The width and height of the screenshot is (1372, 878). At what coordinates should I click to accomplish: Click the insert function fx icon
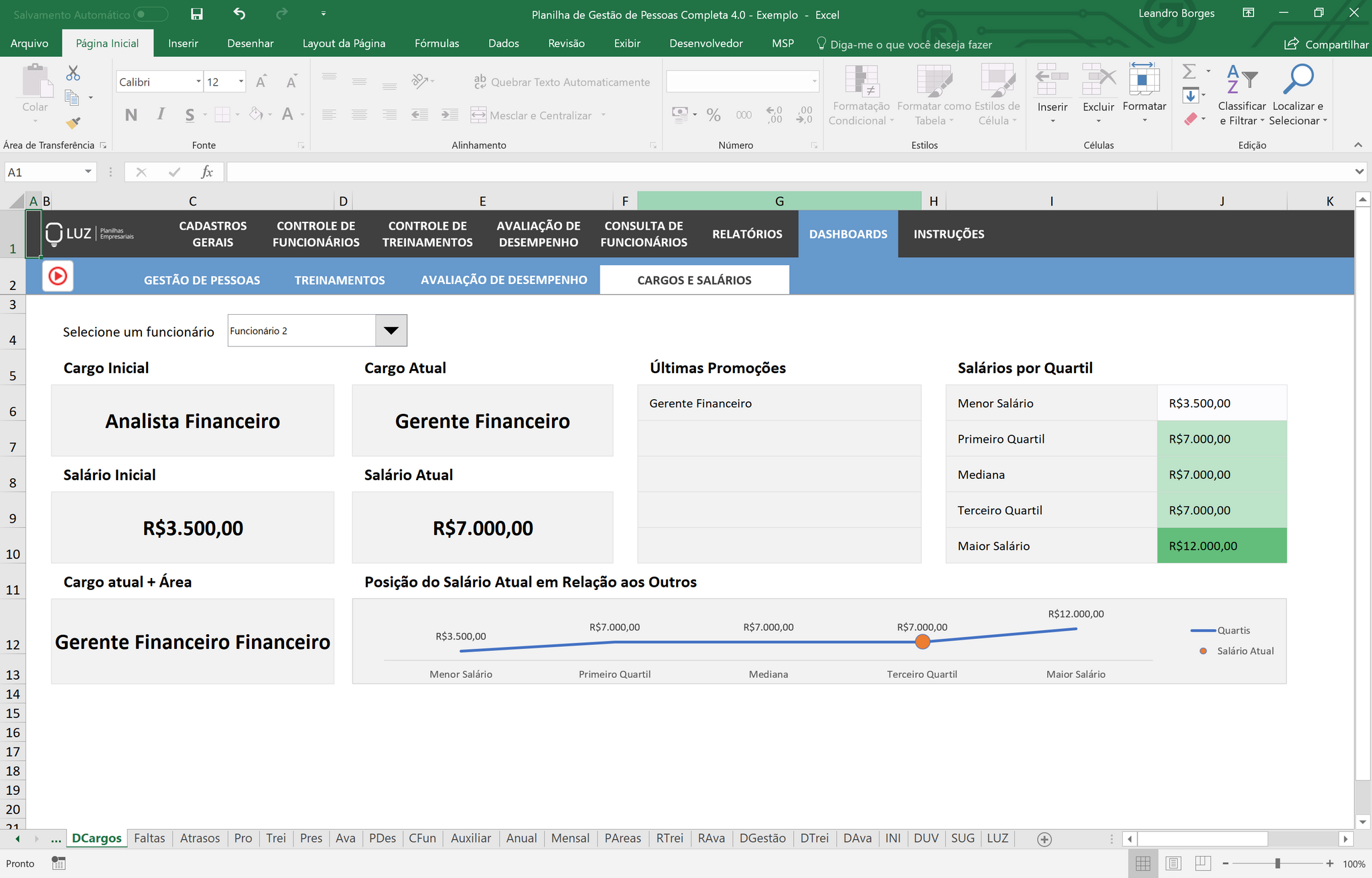point(207,172)
